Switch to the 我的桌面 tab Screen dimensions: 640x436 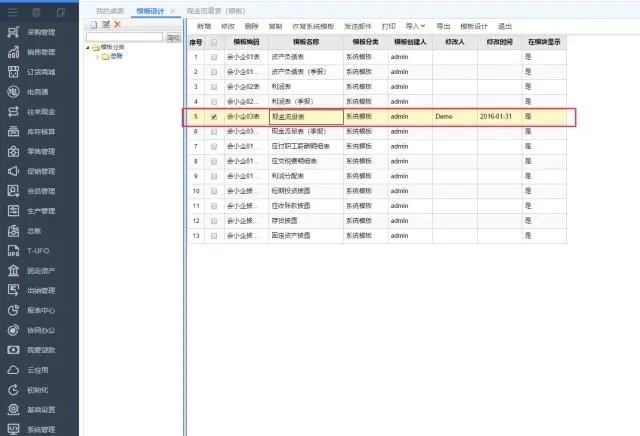point(110,11)
